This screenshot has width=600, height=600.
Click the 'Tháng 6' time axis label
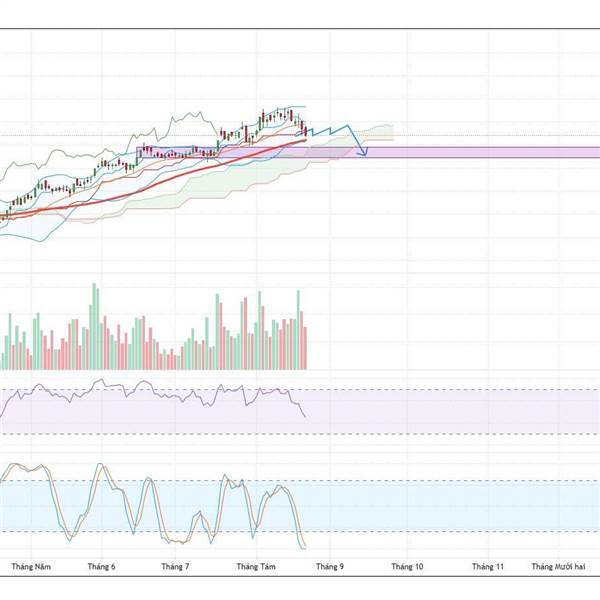101,566
